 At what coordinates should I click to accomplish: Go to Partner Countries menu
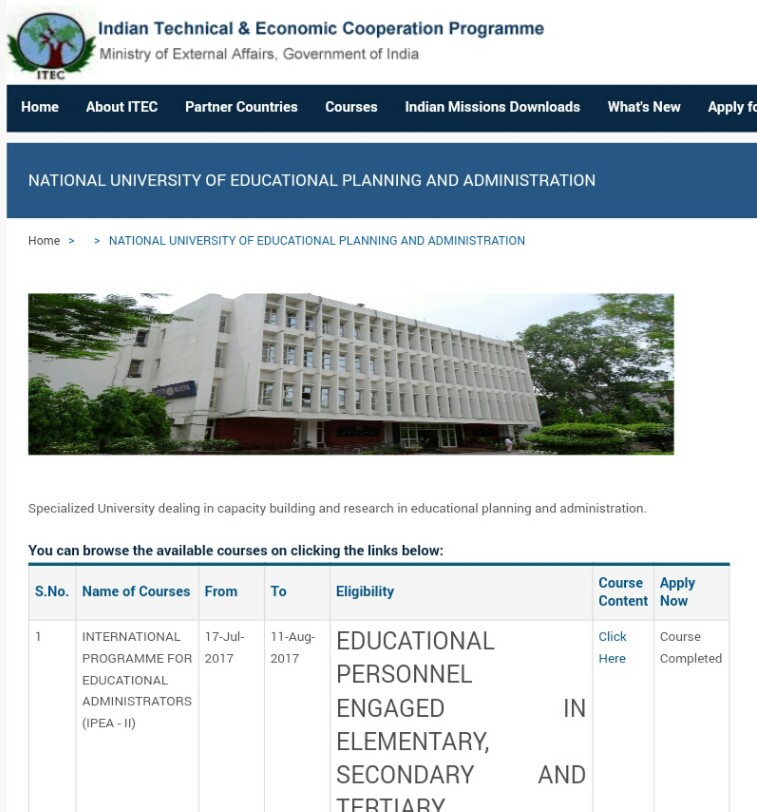(x=241, y=107)
